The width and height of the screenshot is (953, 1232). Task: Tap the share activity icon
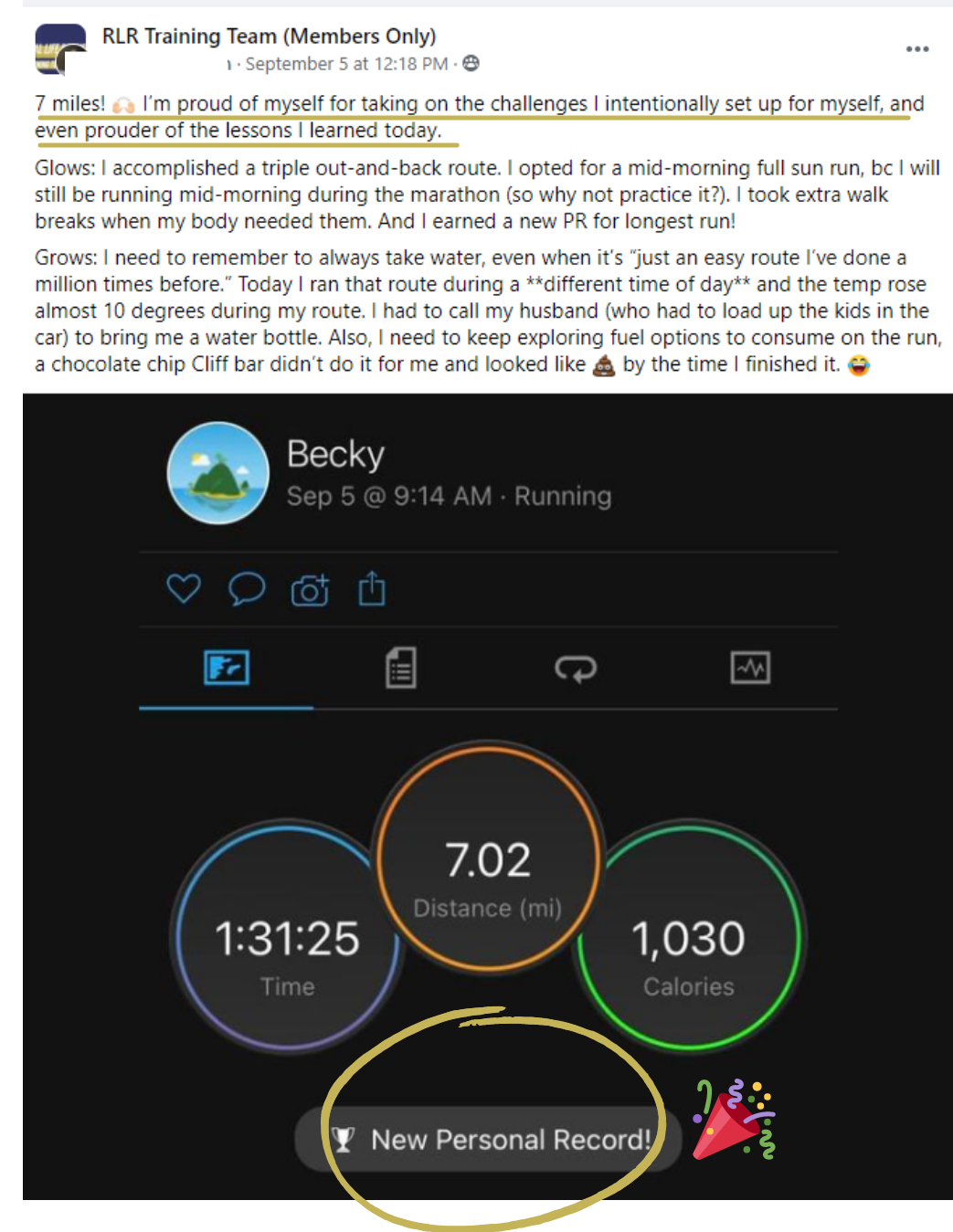(x=372, y=589)
